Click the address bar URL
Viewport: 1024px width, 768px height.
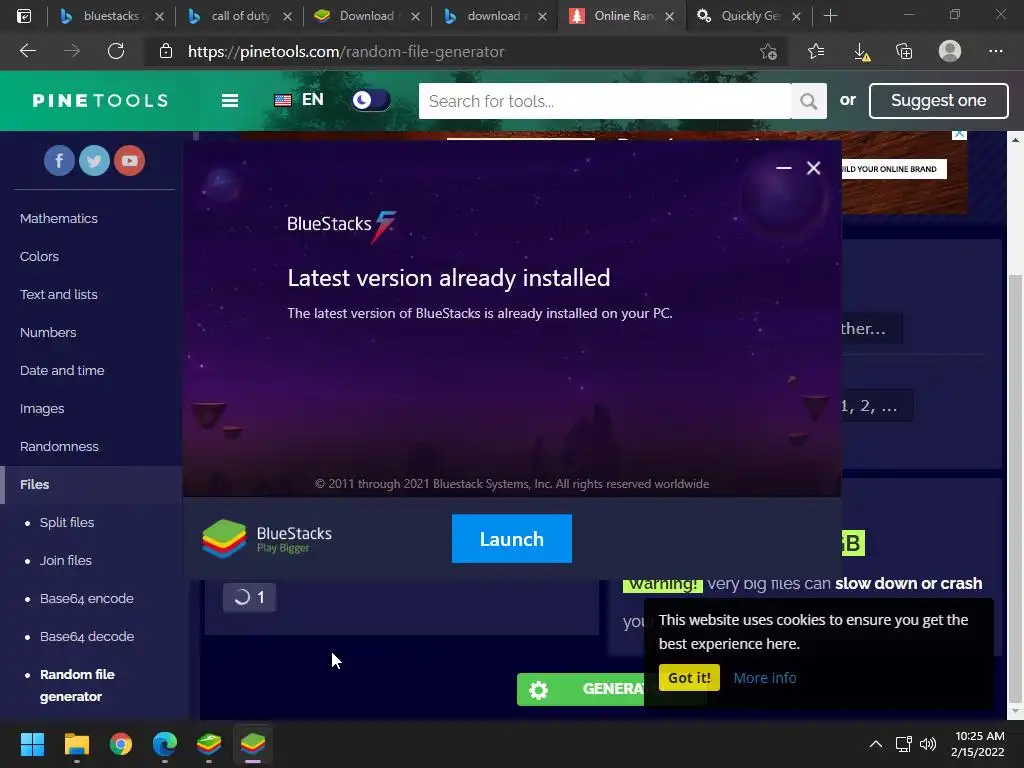[346, 52]
